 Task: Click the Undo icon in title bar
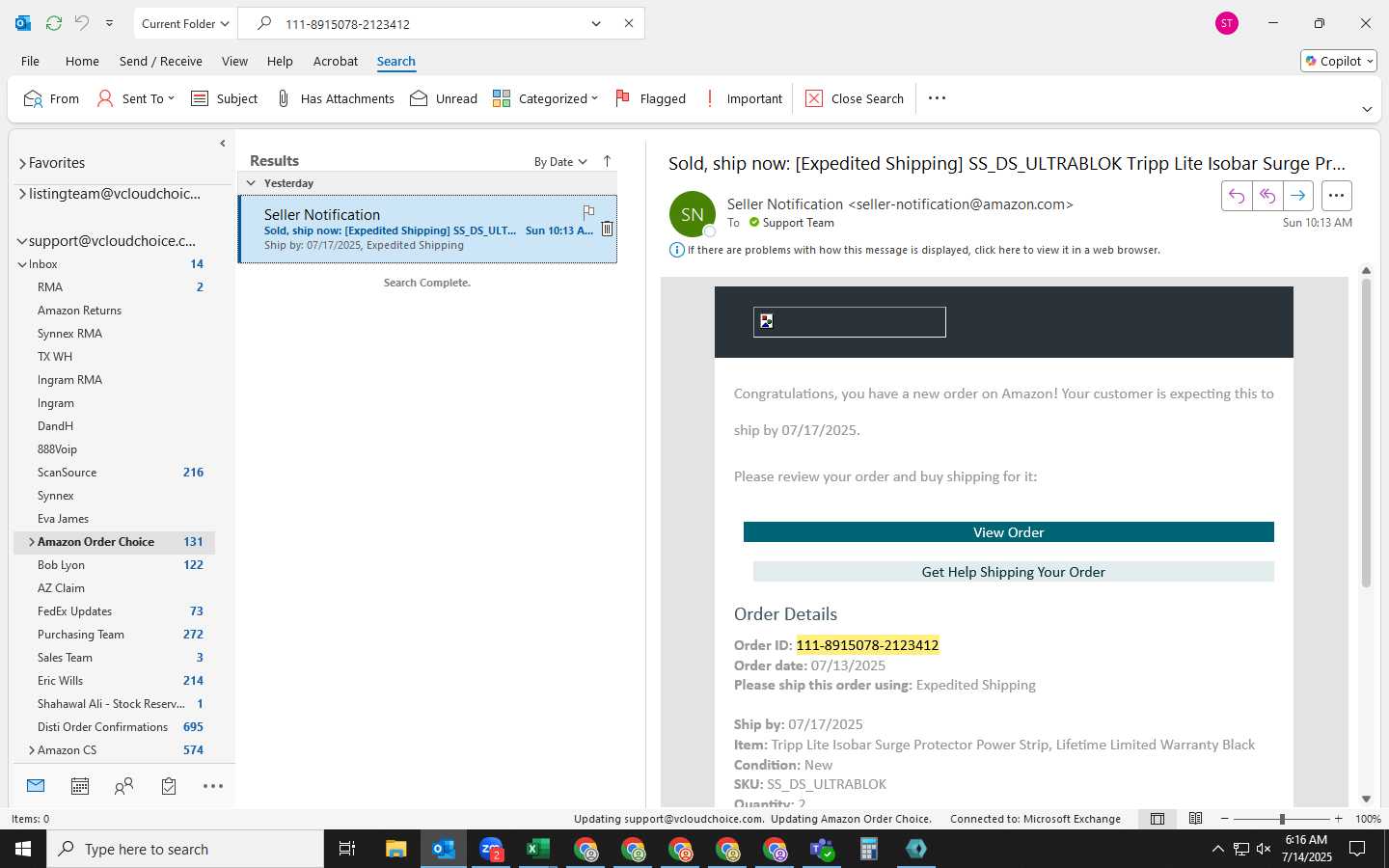point(82,23)
